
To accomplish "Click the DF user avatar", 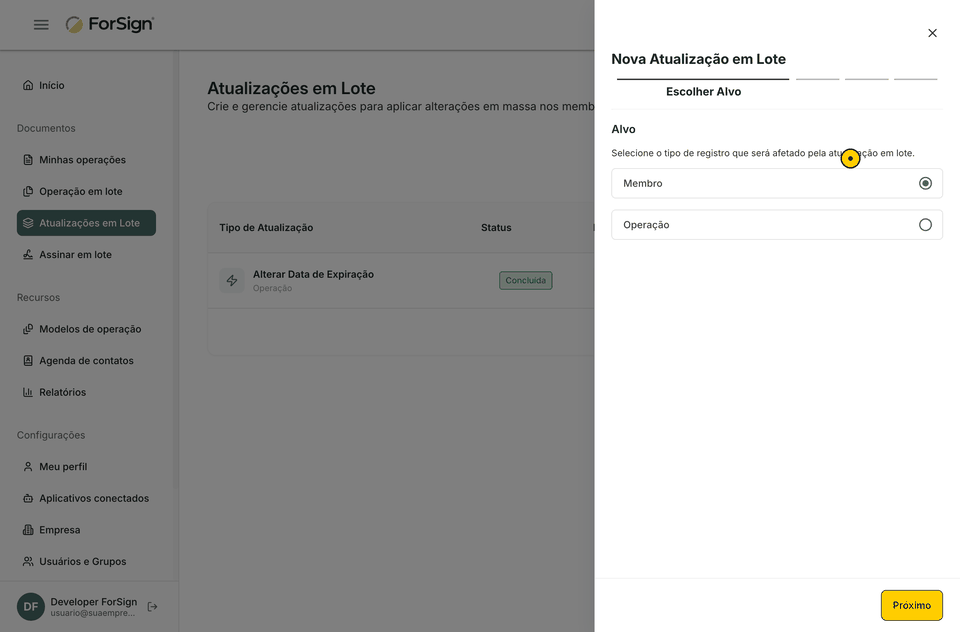I will pos(31,607).
